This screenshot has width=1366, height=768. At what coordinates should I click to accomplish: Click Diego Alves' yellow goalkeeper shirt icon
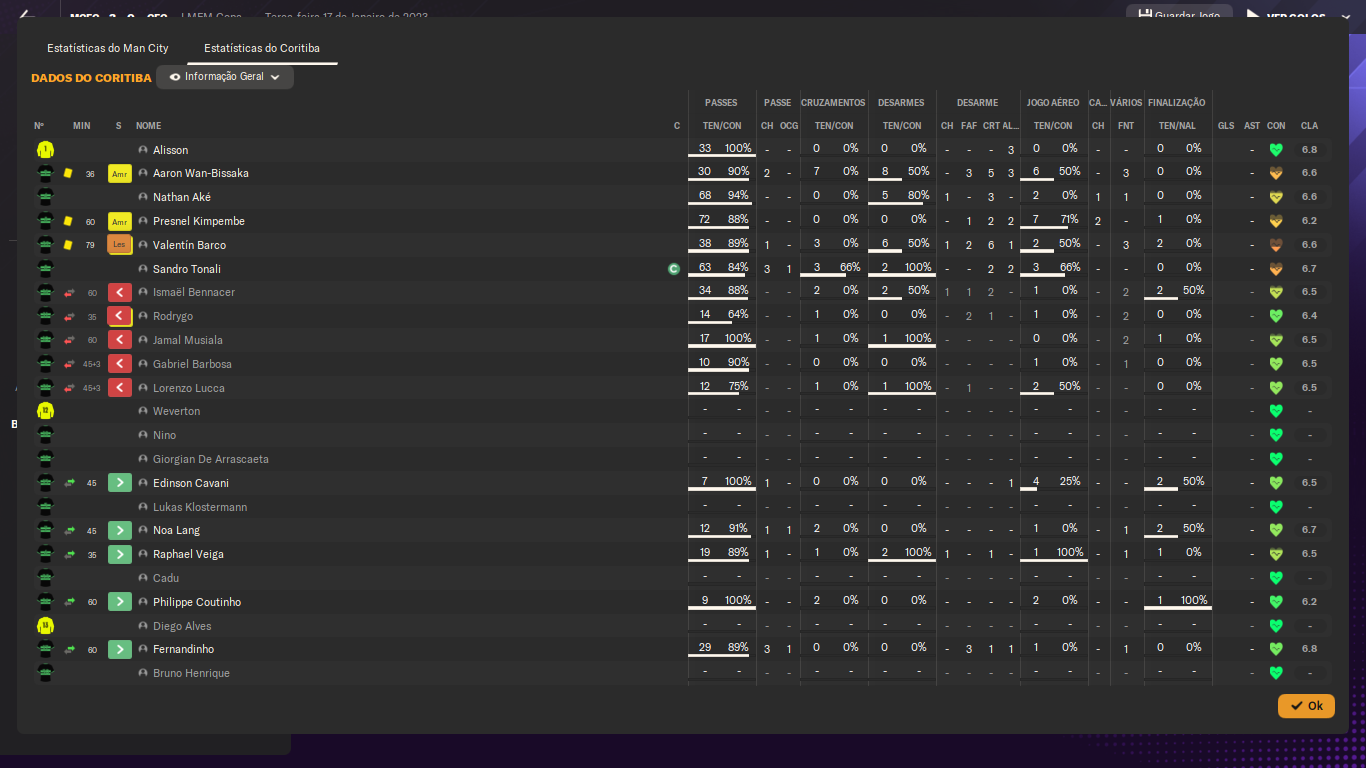pos(45,626)
